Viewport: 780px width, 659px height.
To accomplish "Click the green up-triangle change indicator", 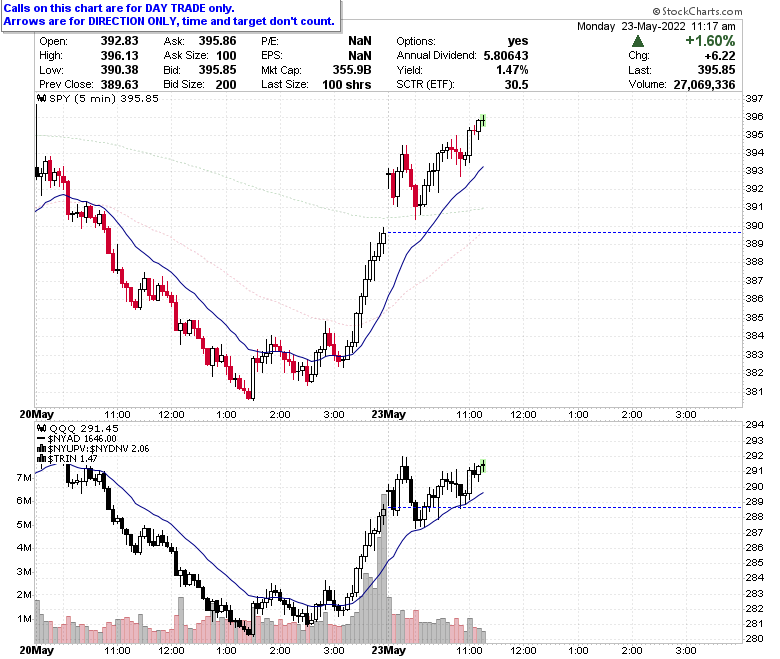I will tap(638, 41).
